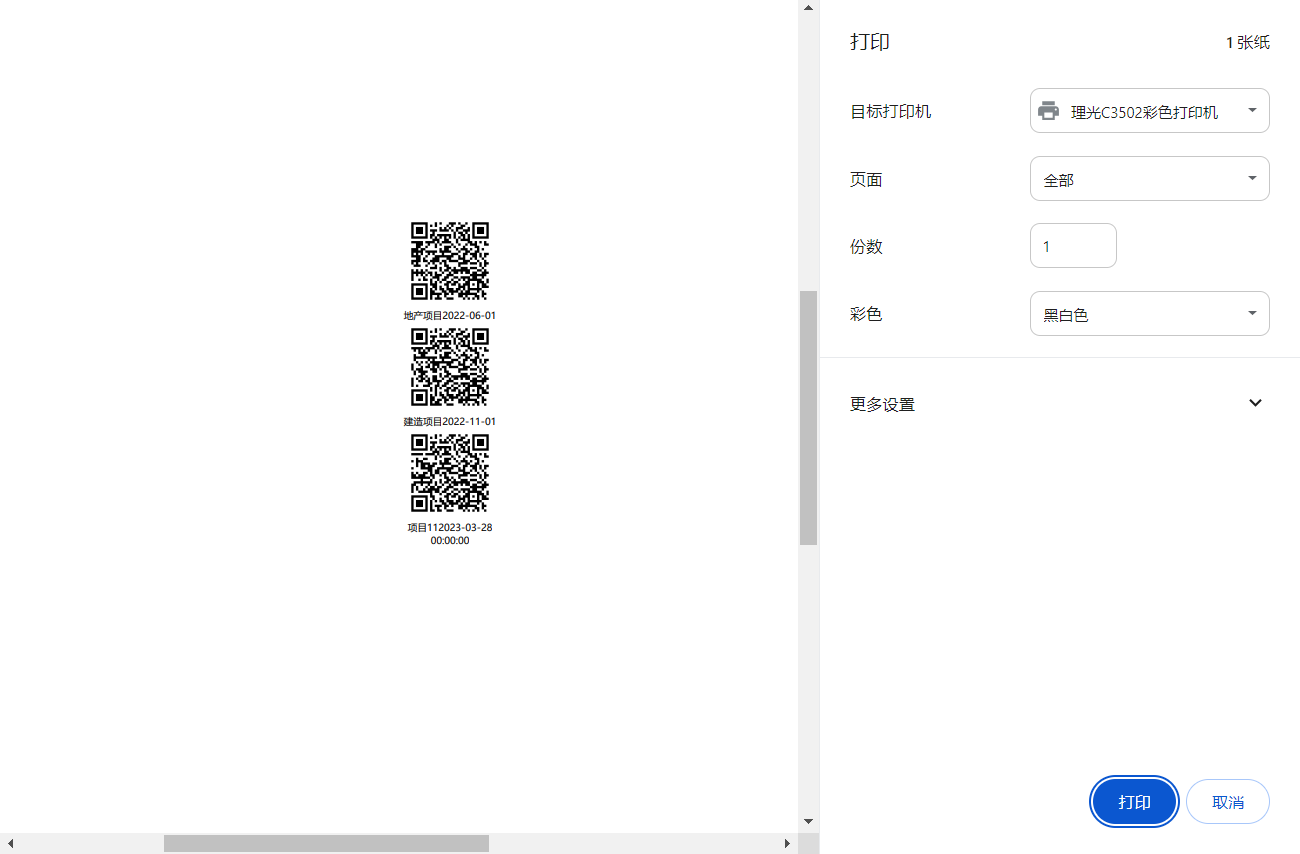Click the text 建造项目2022-11-01
The image size is (1300, 854).
[450, 421]
